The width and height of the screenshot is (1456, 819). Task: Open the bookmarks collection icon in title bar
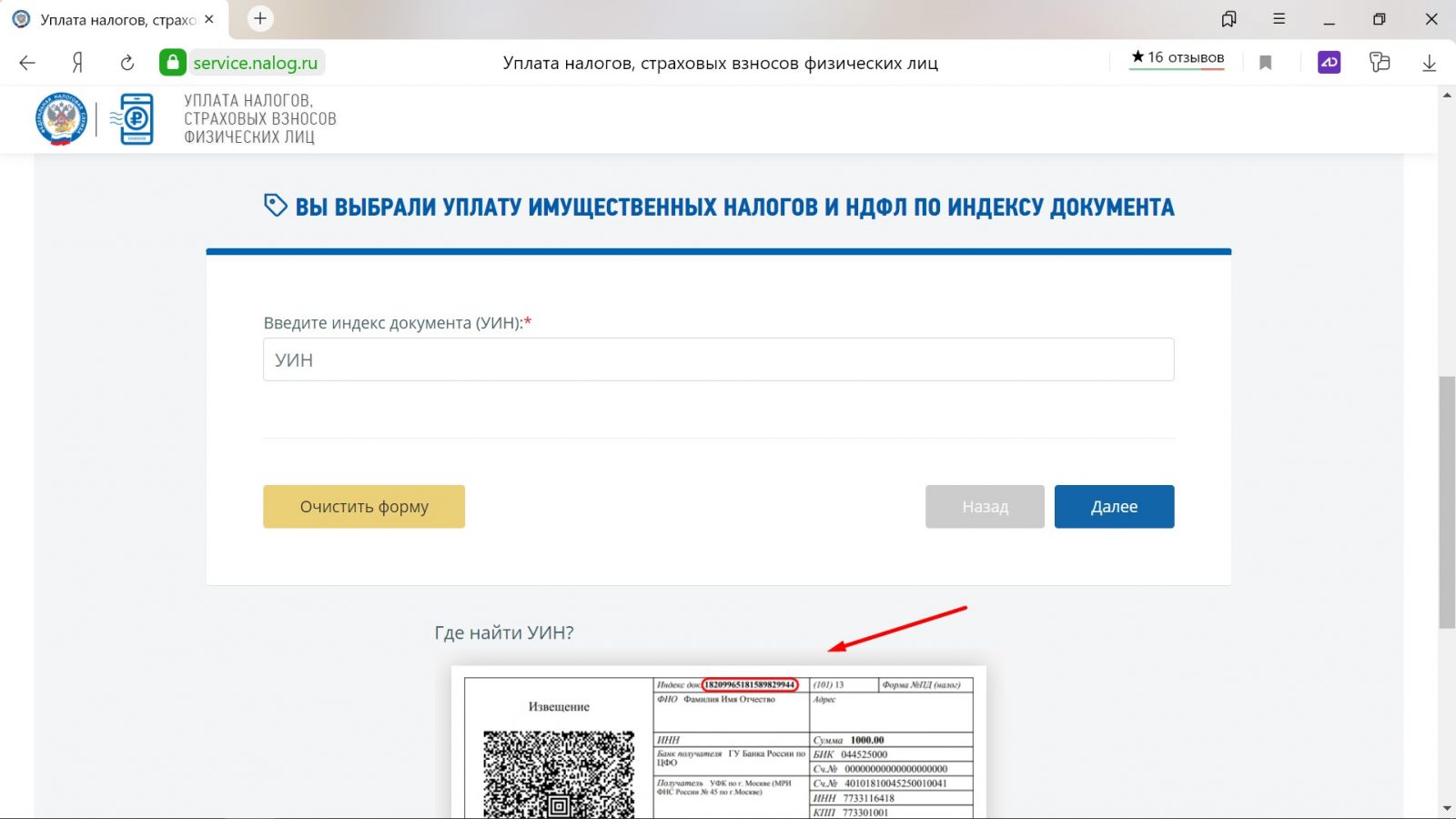pos(1228,19)
